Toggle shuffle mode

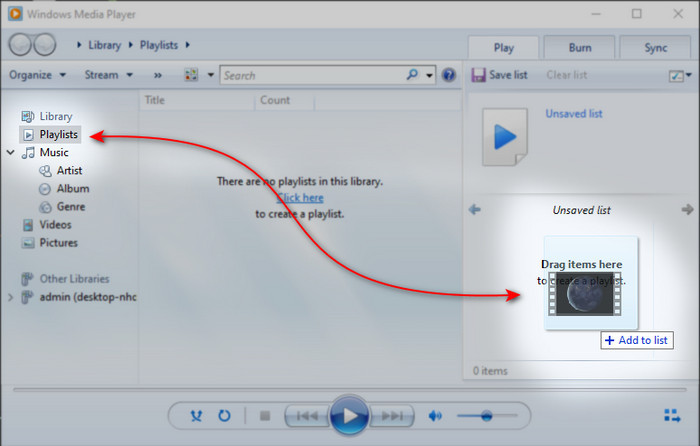coord(196,416)
